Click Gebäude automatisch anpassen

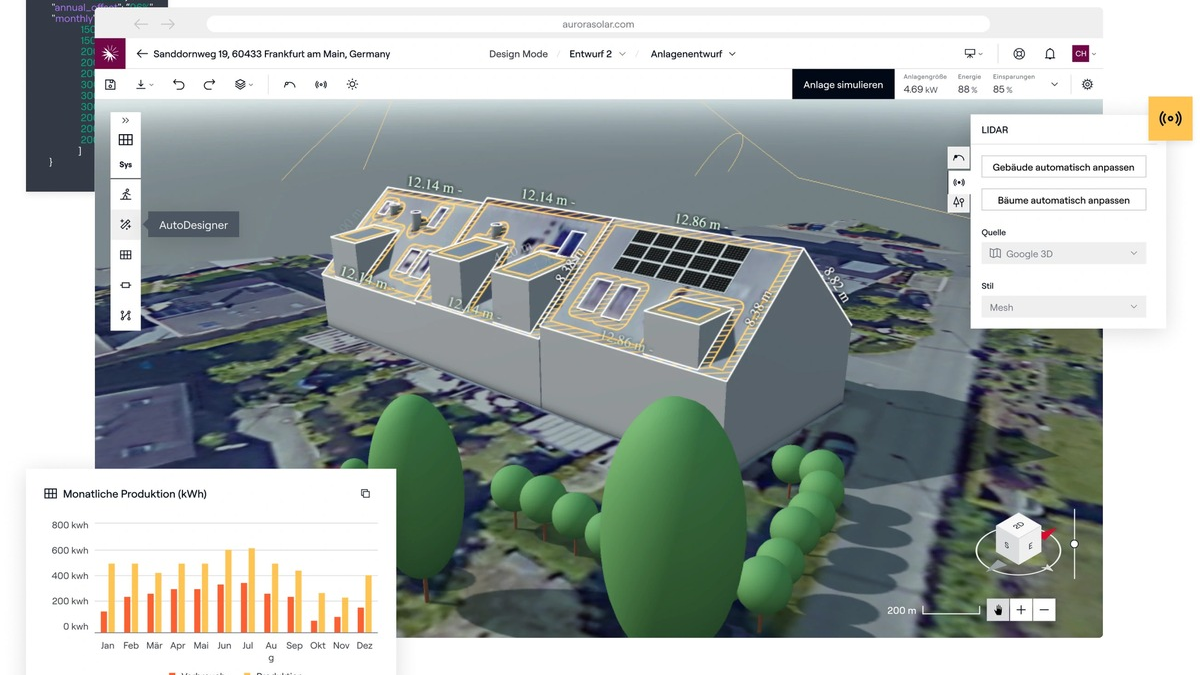[1063, 166]
